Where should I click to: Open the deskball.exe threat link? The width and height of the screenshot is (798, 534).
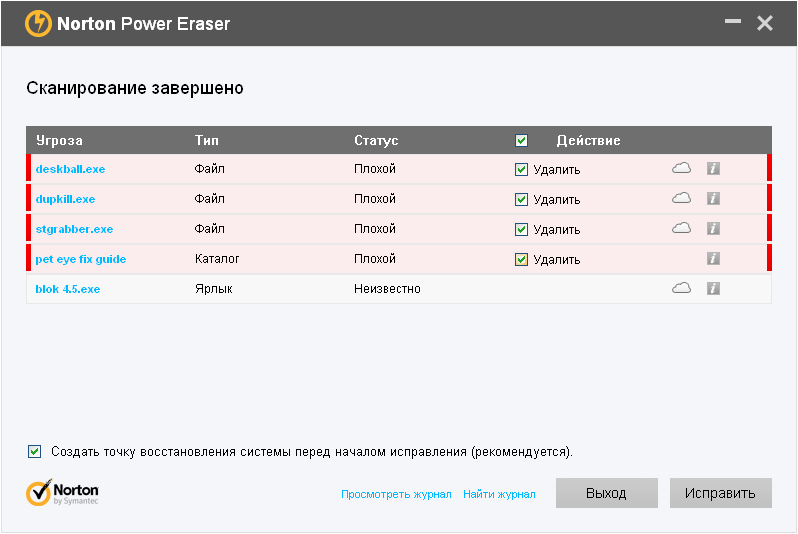click(x=70, y=169)
